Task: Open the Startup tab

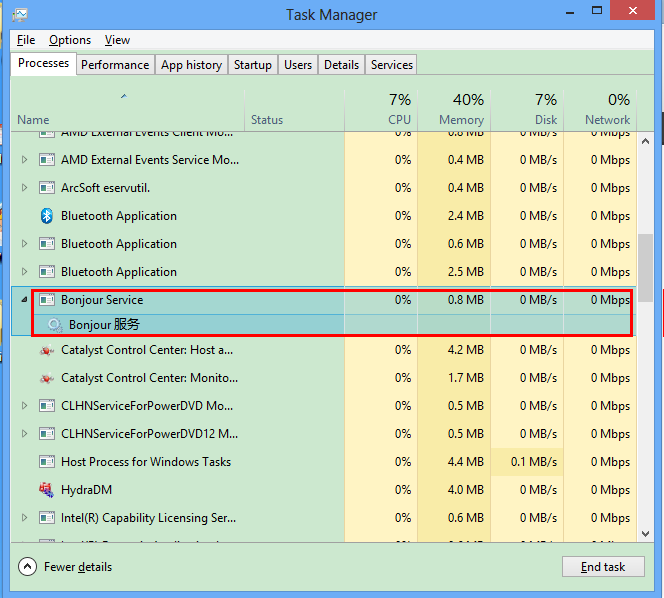Action: [252, 65]
